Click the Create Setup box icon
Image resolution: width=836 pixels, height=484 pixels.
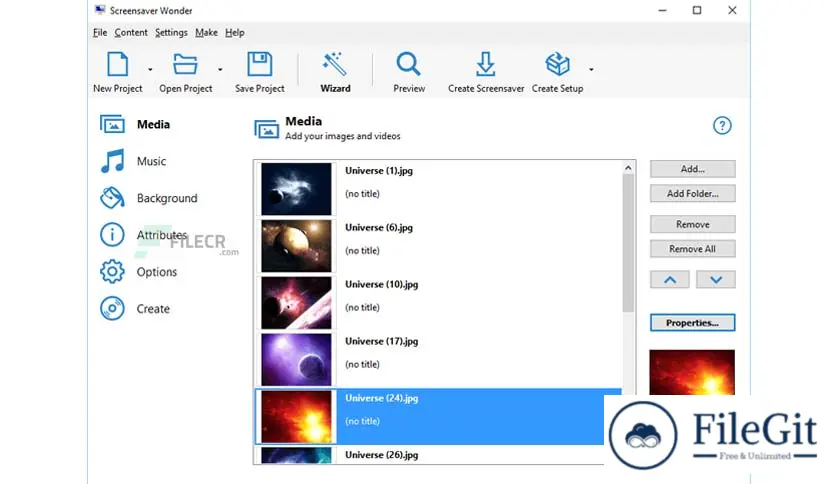coord(557,64)
